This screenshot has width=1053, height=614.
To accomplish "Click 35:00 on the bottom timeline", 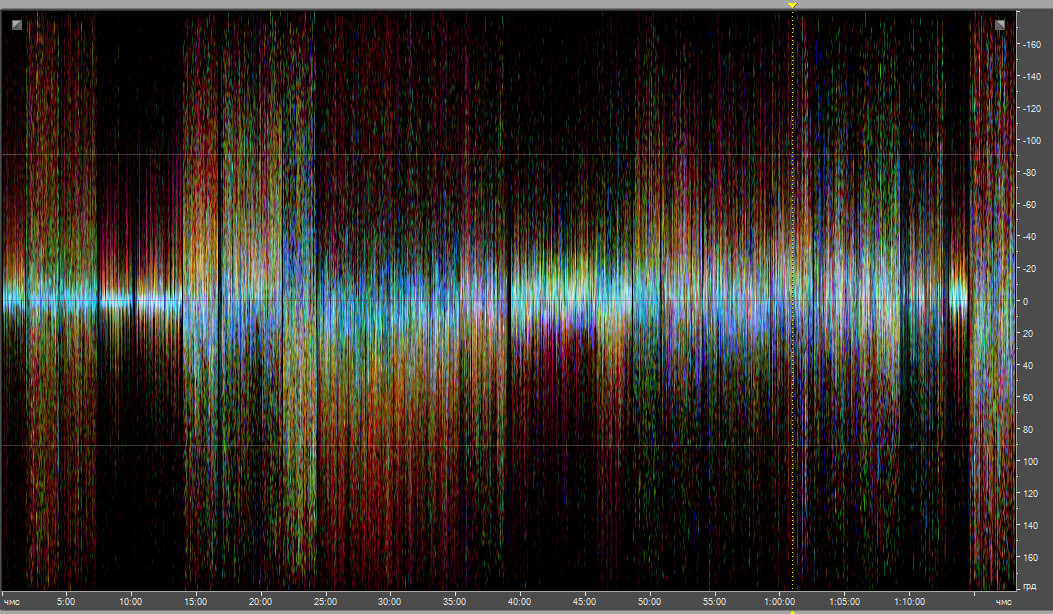I will (x=454, y=602).
